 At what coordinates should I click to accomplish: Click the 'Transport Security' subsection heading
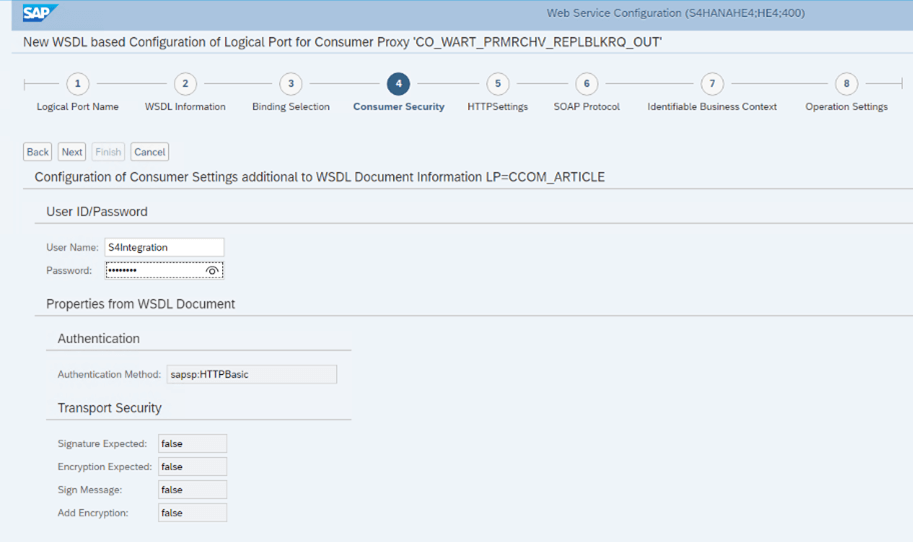pyautogui.click(x=109, y=408)
